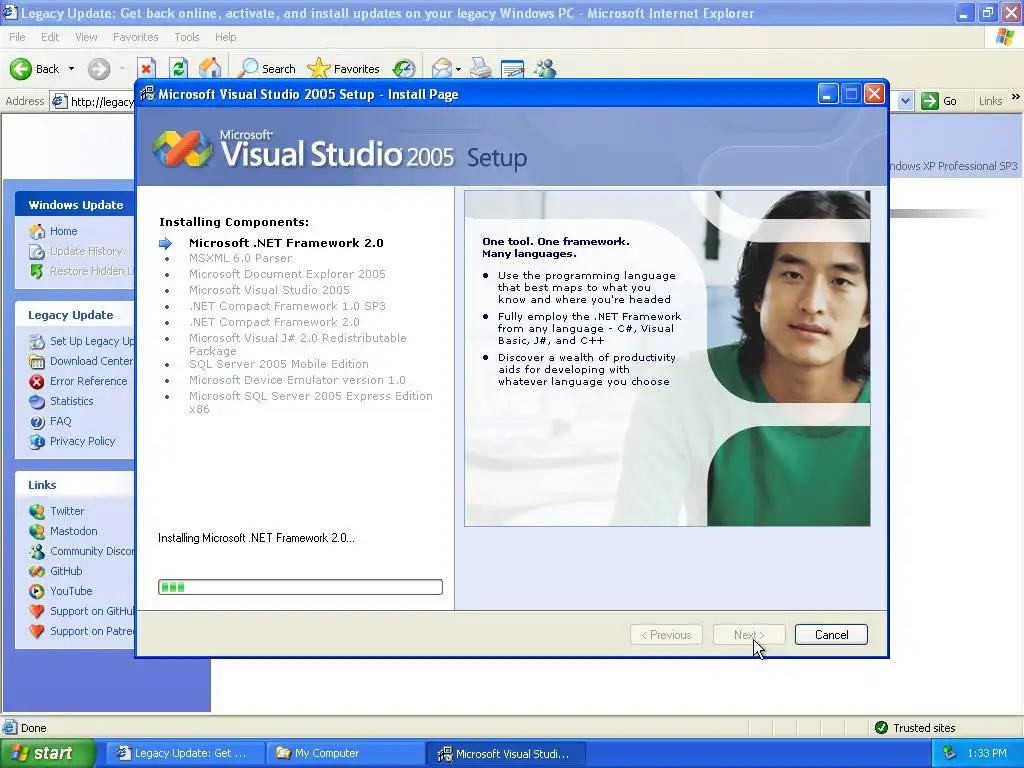Screen dimensions: 1024x768
Task: Open the Mastodon link in sidebar
Action: 74,532
